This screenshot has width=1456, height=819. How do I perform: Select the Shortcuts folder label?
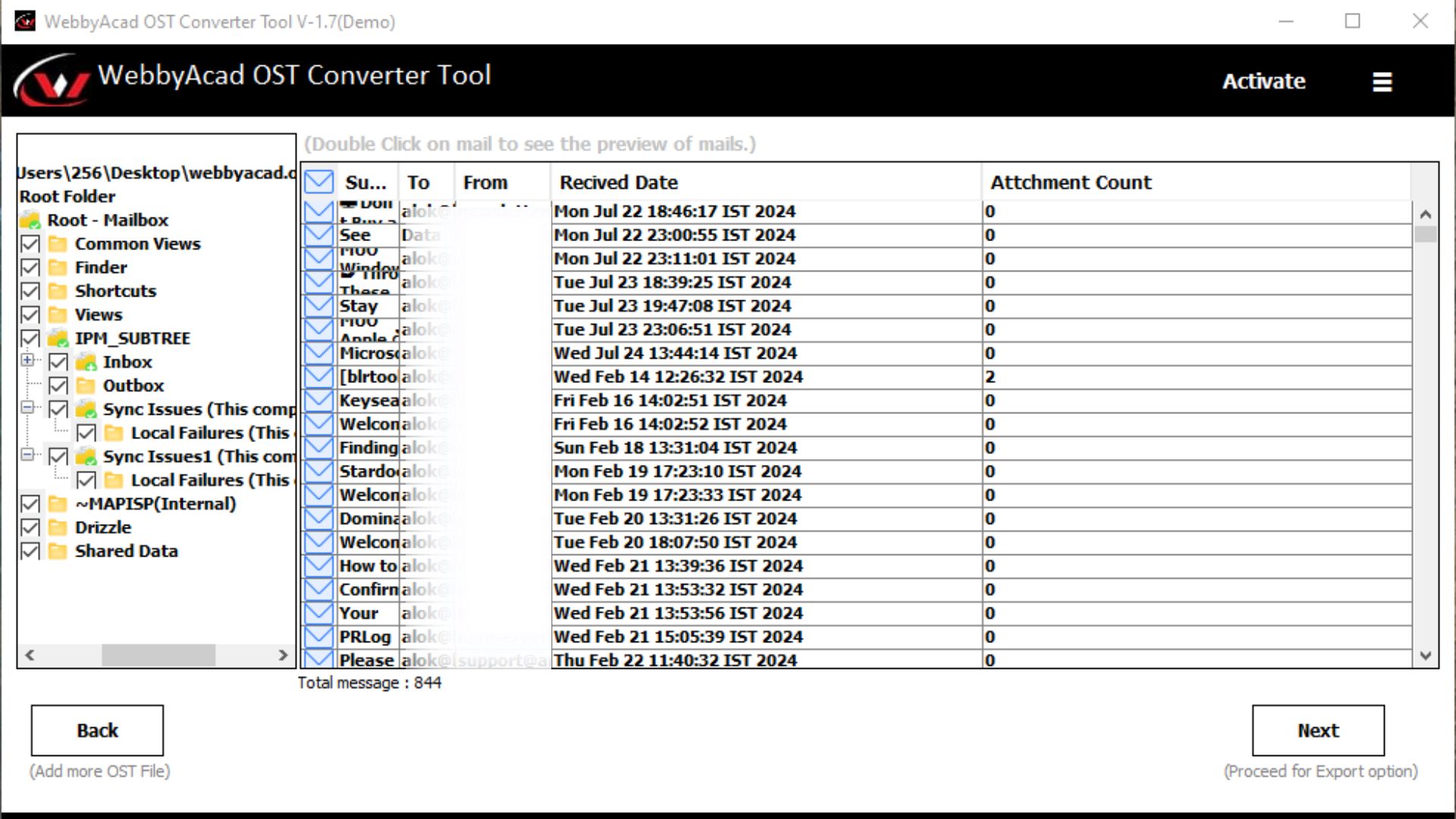click(x=115, y=290)
